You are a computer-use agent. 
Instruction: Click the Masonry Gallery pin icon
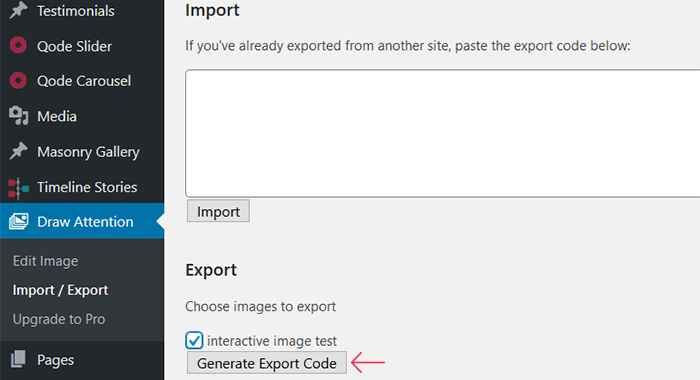(x=18, y=151)
